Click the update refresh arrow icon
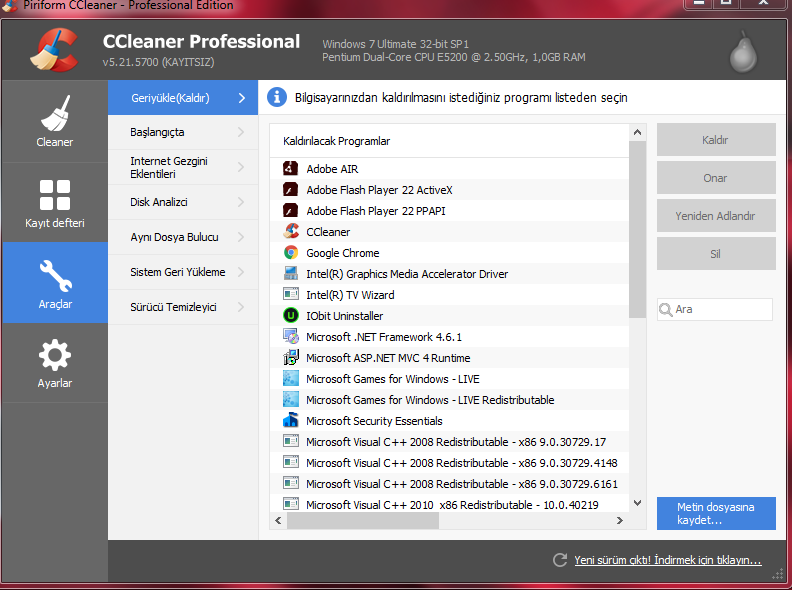792x590 pixels. pos(560,560)
